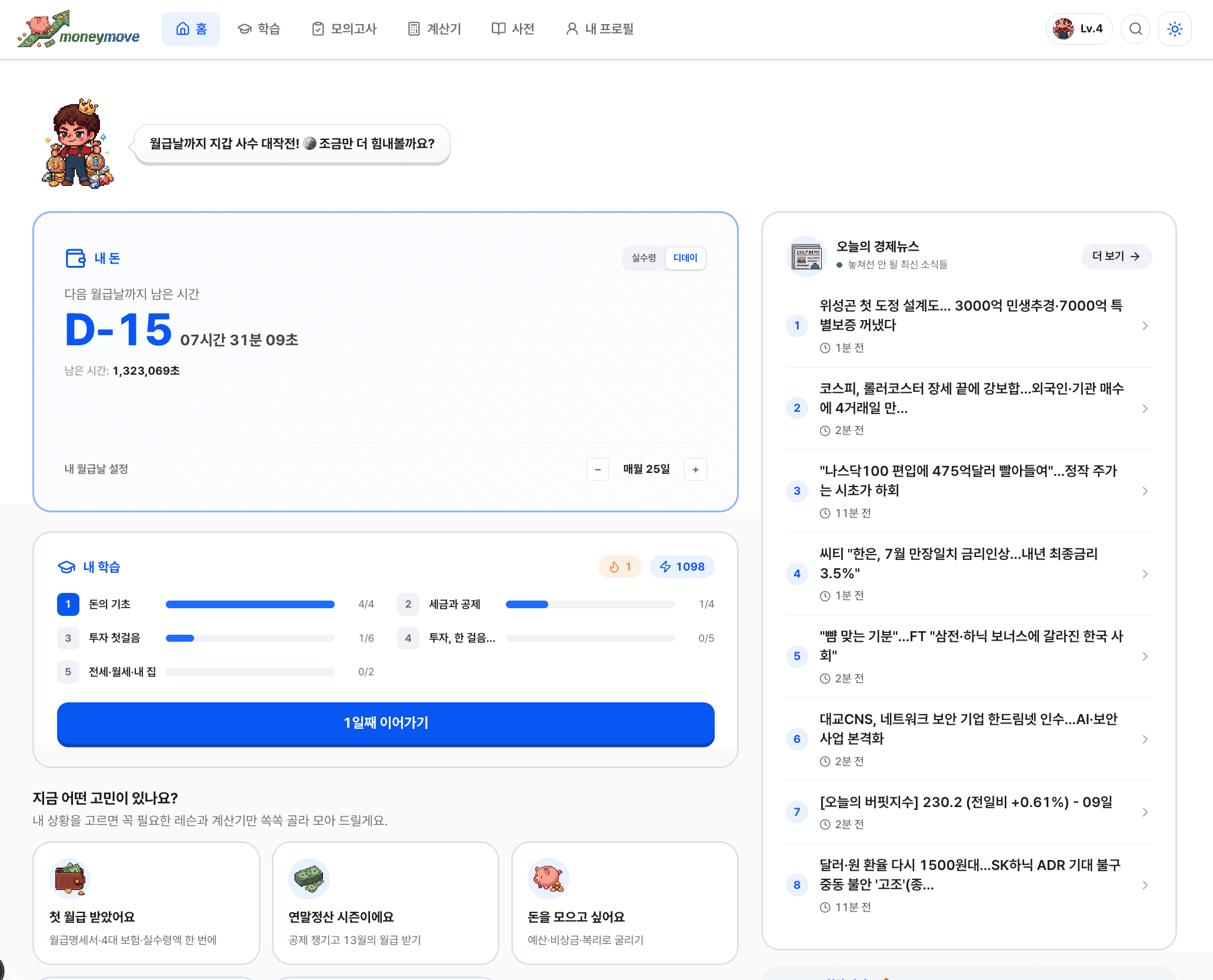Click the wallet icon beside 내 돈
Image resolution: width=1213 pixels, height=980 pixels.
coord(75,258)
